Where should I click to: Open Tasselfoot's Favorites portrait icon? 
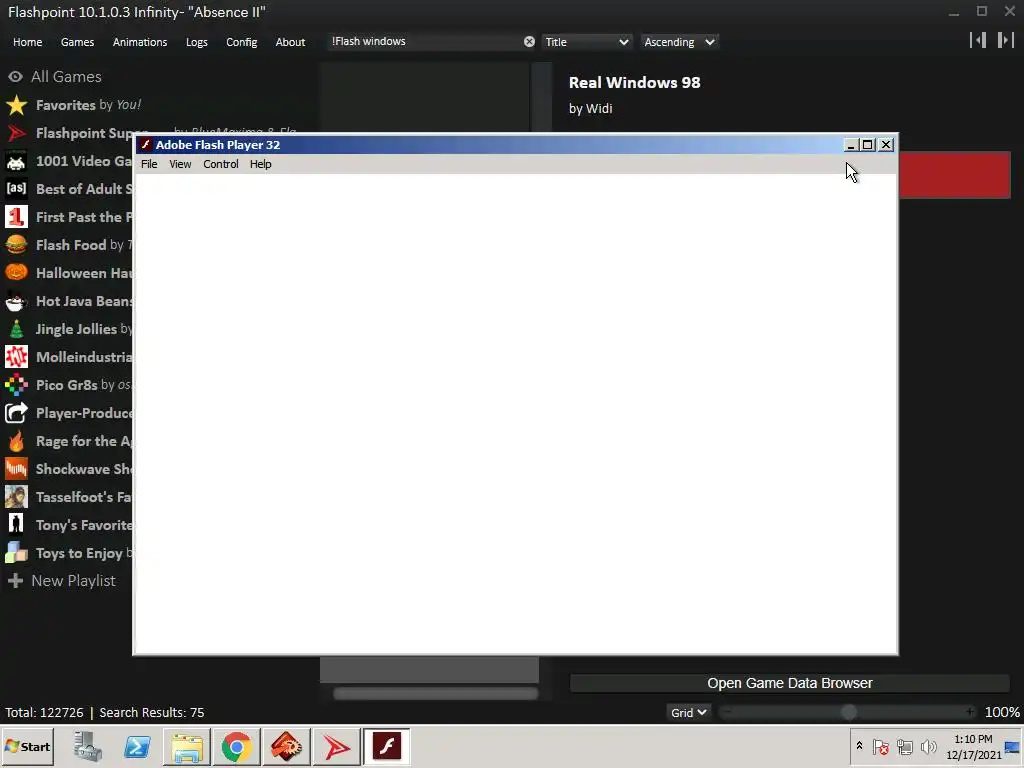pos(16,497)
